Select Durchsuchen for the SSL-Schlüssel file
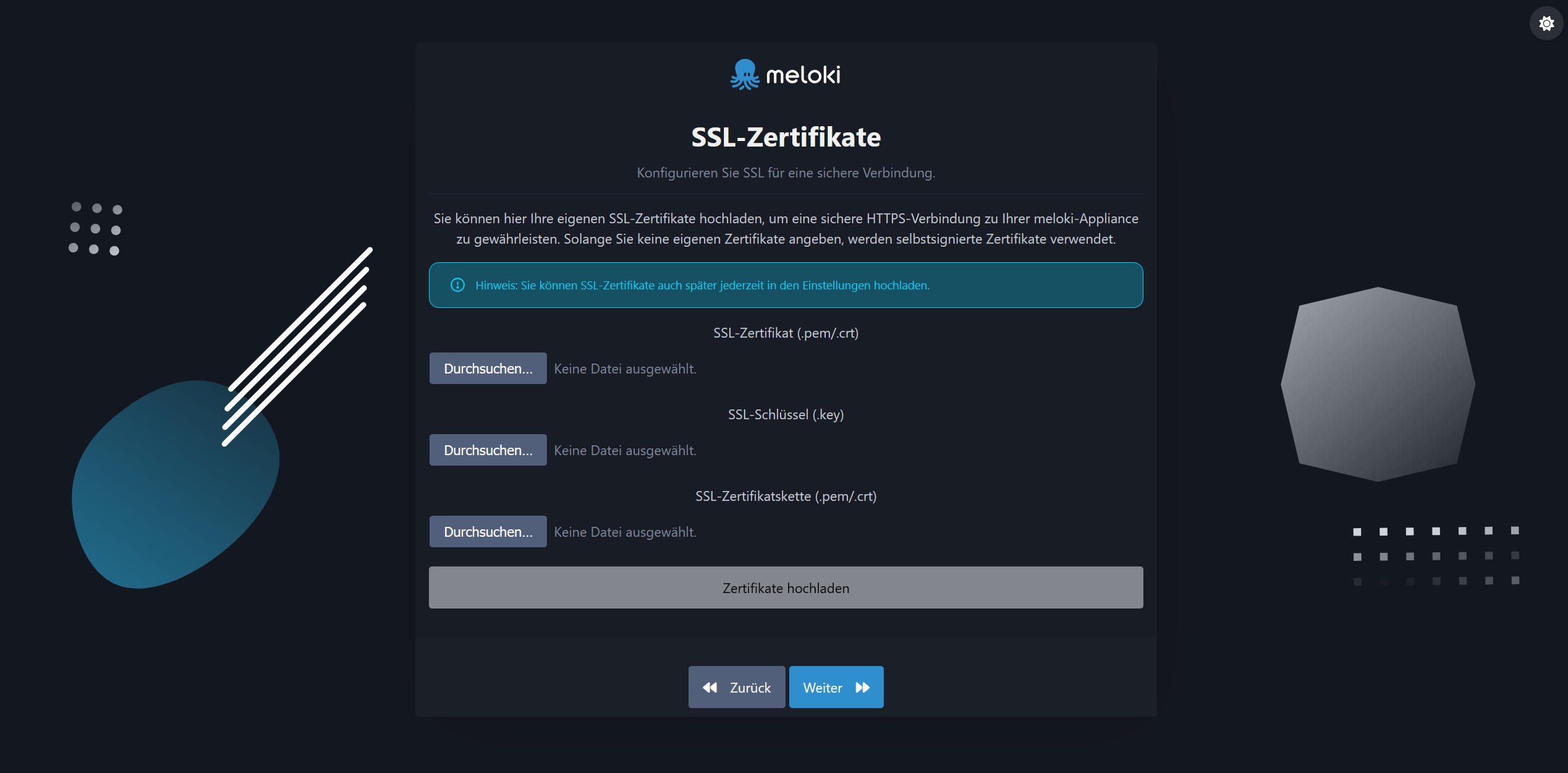This screenshot has width=1568, height=773. [x=488, y=450]
